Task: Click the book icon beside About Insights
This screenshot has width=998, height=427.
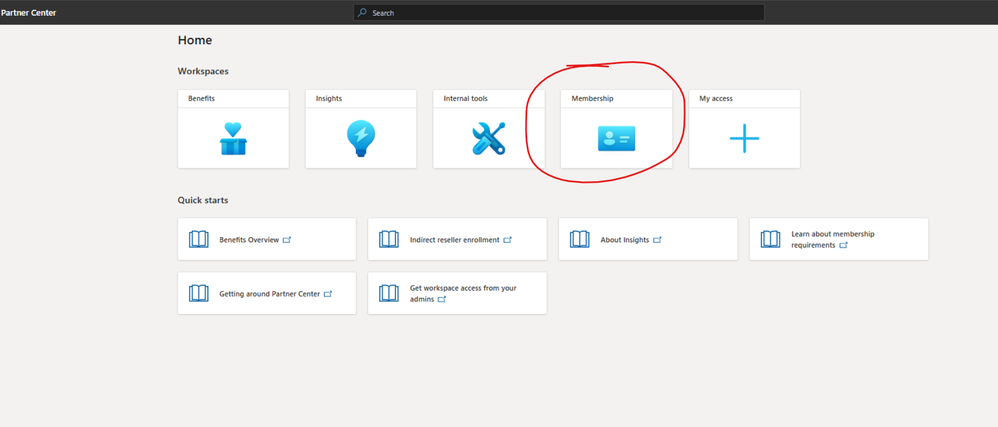Action: (x=579, y=239)
